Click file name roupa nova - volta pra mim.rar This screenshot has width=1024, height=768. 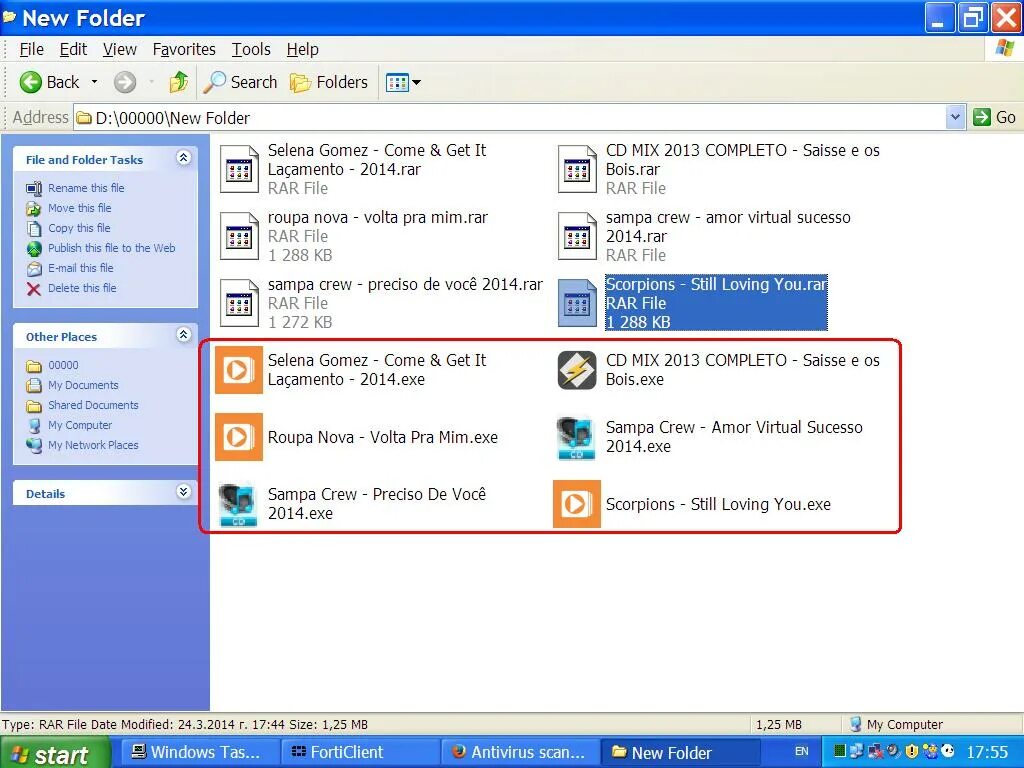point(377,217)
